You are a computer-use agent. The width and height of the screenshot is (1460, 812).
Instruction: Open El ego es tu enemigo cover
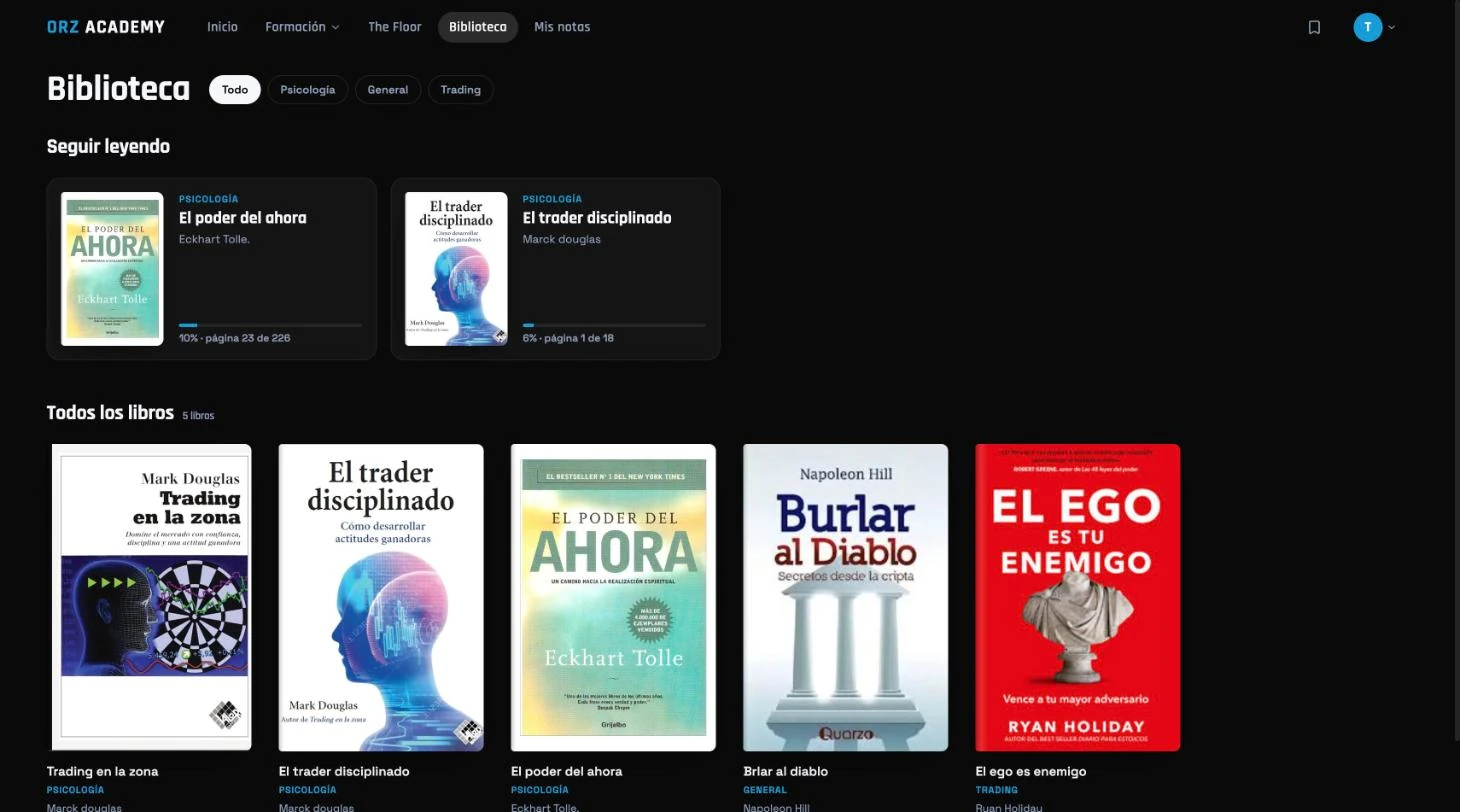coord(1078,597)
